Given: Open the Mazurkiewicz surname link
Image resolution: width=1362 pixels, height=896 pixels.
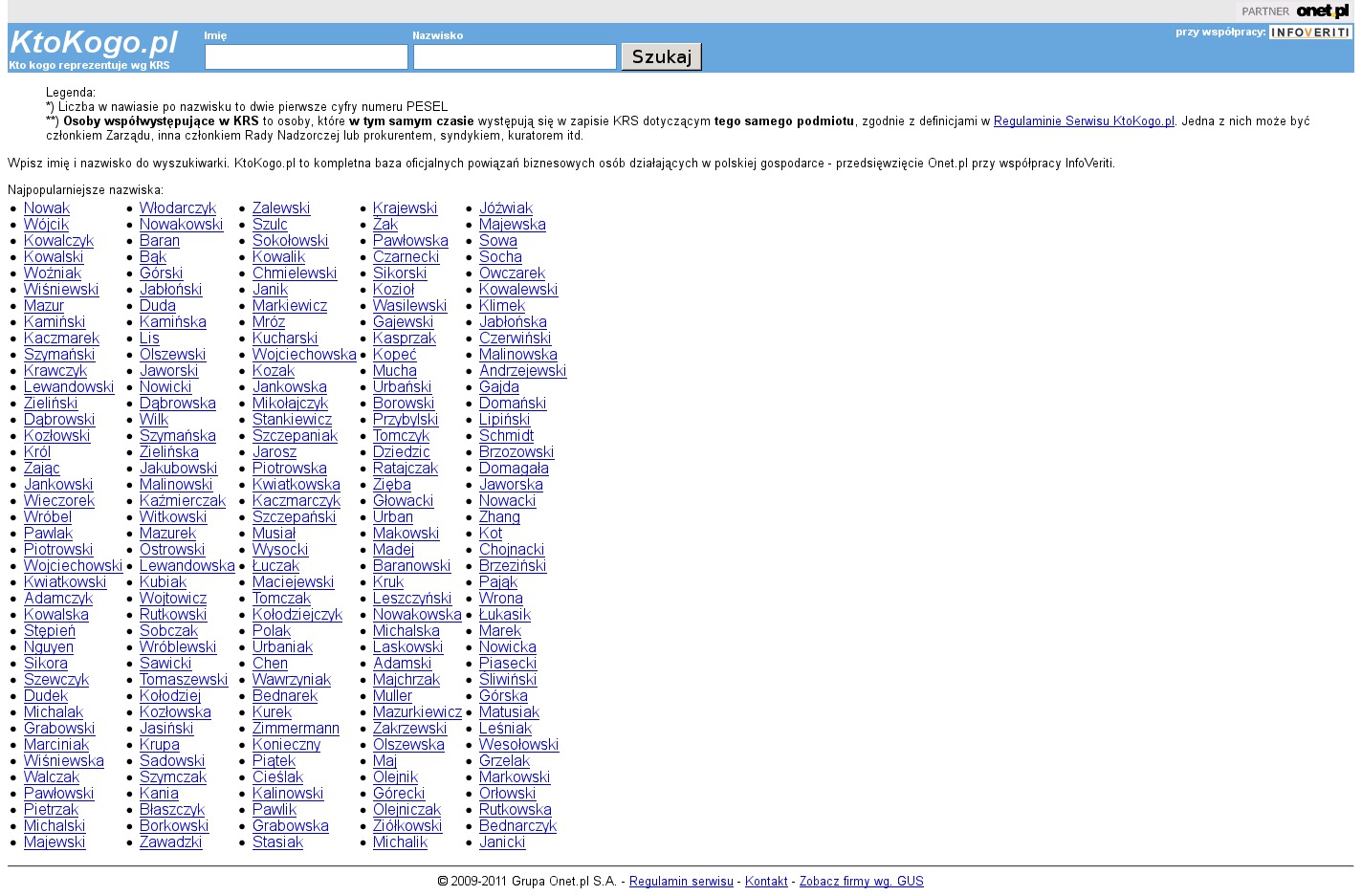Looking at the screenshot, I should tap(417, 712).
